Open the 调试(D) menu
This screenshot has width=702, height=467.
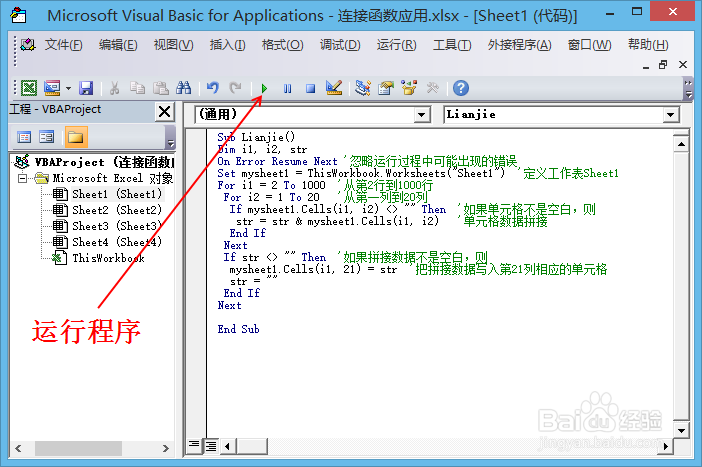[340, 45]
